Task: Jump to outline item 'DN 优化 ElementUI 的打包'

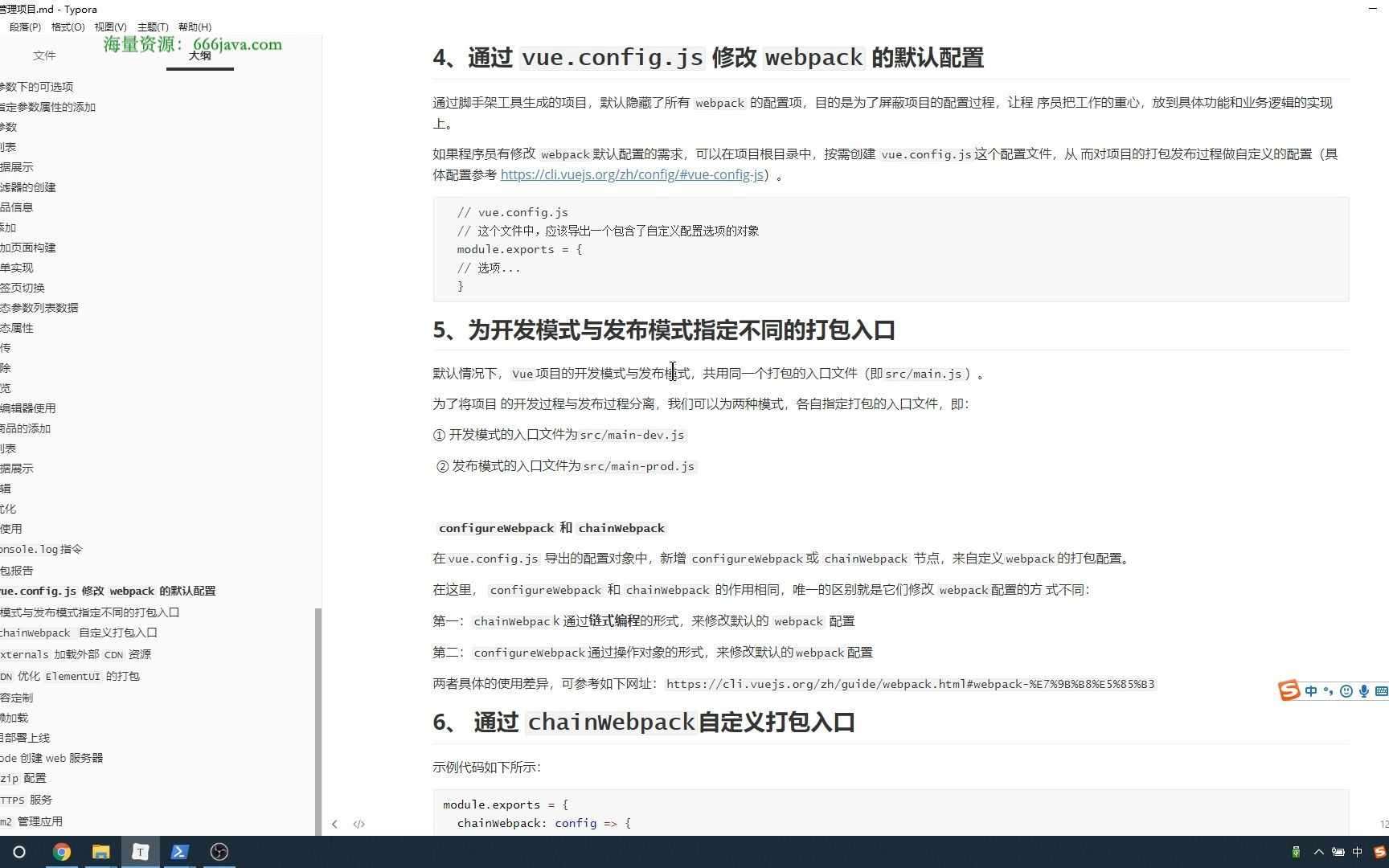Action: click(70, 677)
